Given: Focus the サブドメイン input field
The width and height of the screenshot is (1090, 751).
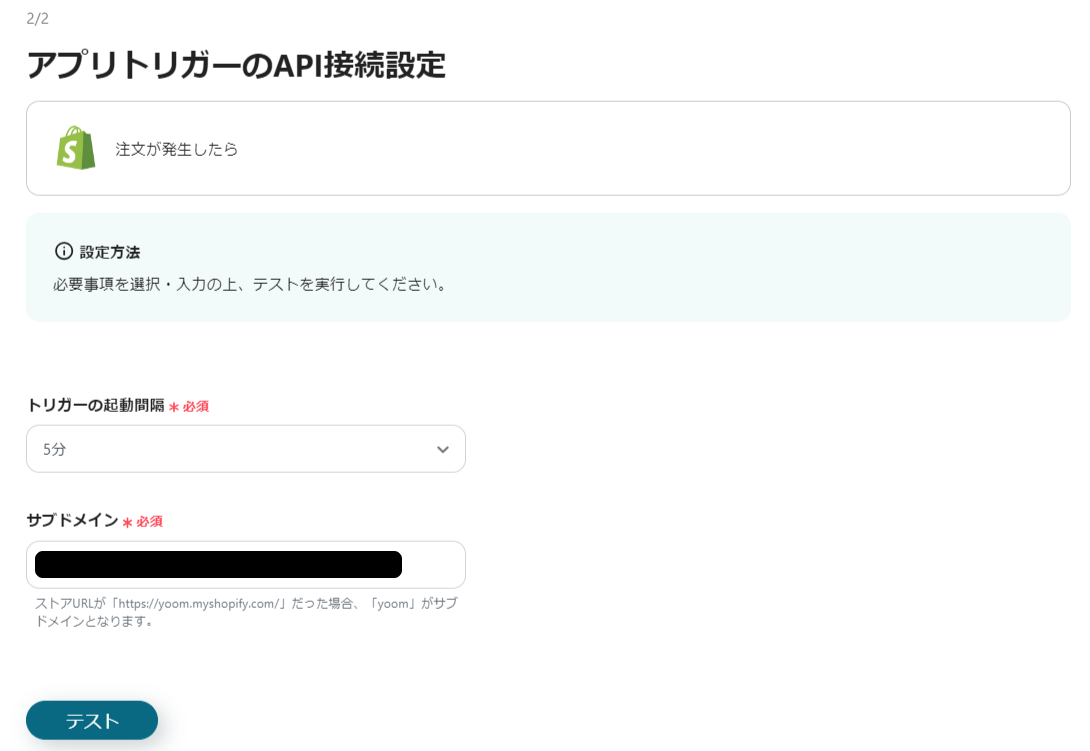Looking at the screenshot, I should (246, 565).
